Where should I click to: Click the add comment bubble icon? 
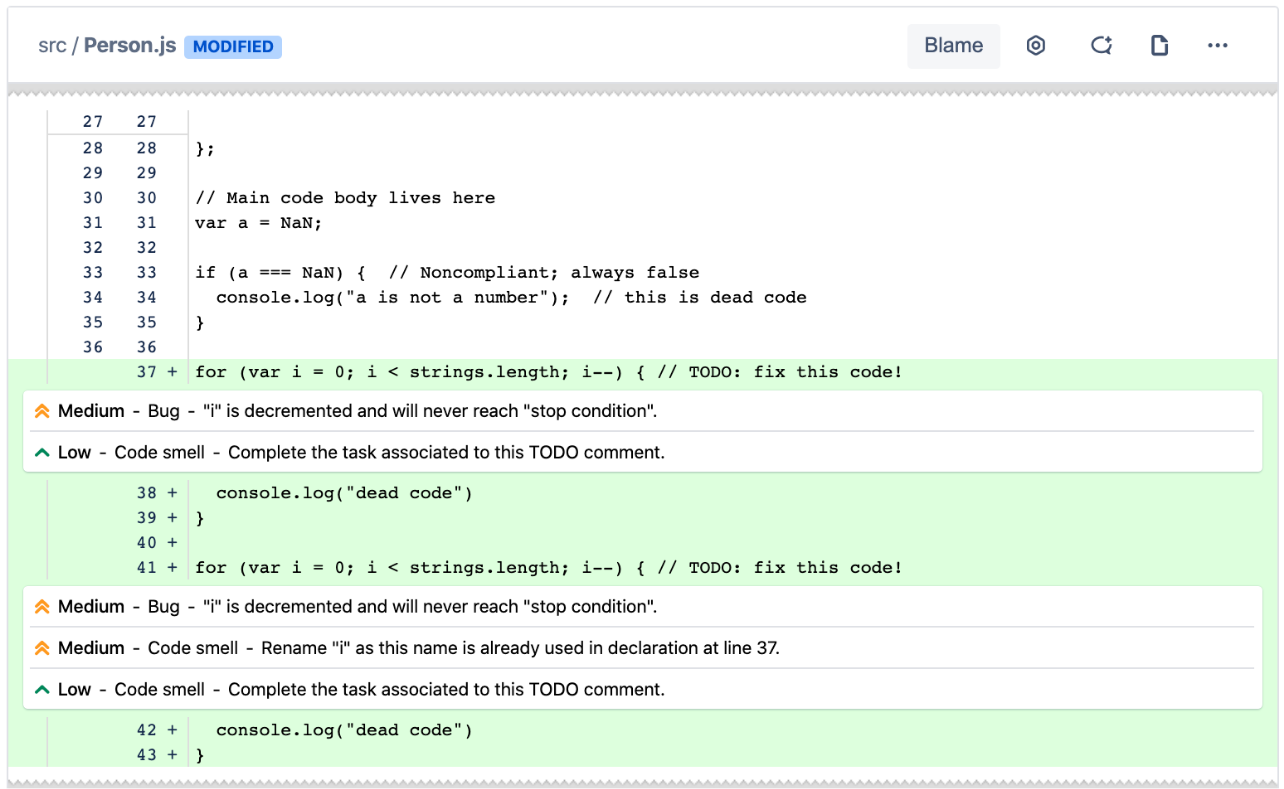(1101, 45)
